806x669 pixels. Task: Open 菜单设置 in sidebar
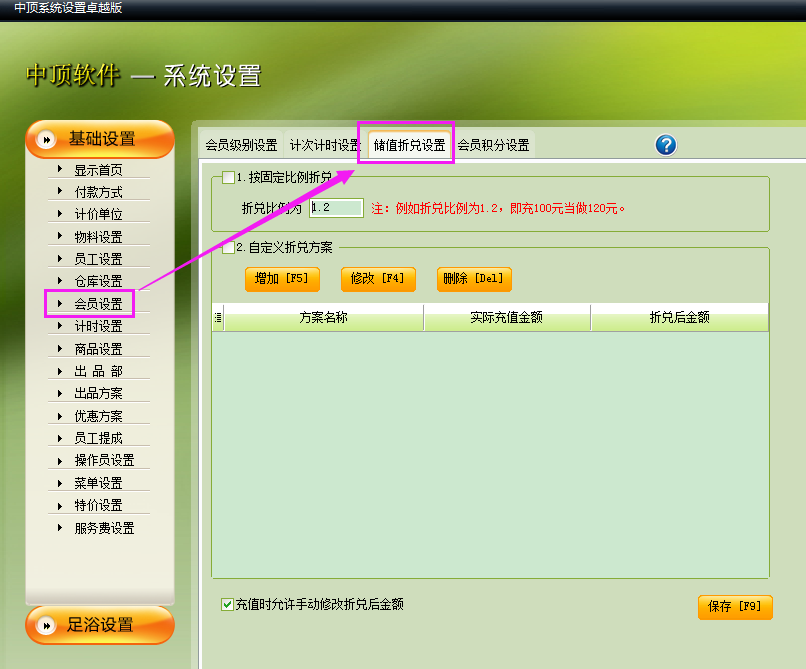click(x=98, y=483)
